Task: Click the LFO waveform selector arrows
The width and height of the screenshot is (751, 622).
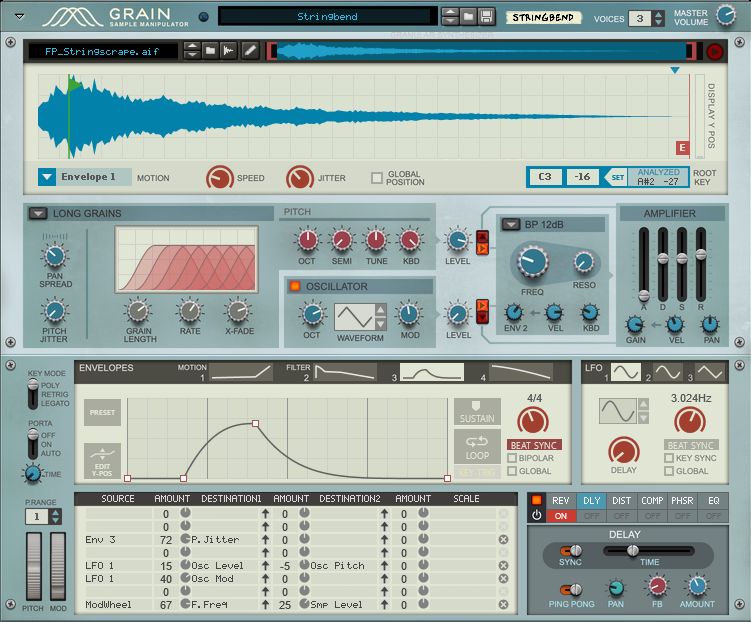Action: (x=643, y=411)
